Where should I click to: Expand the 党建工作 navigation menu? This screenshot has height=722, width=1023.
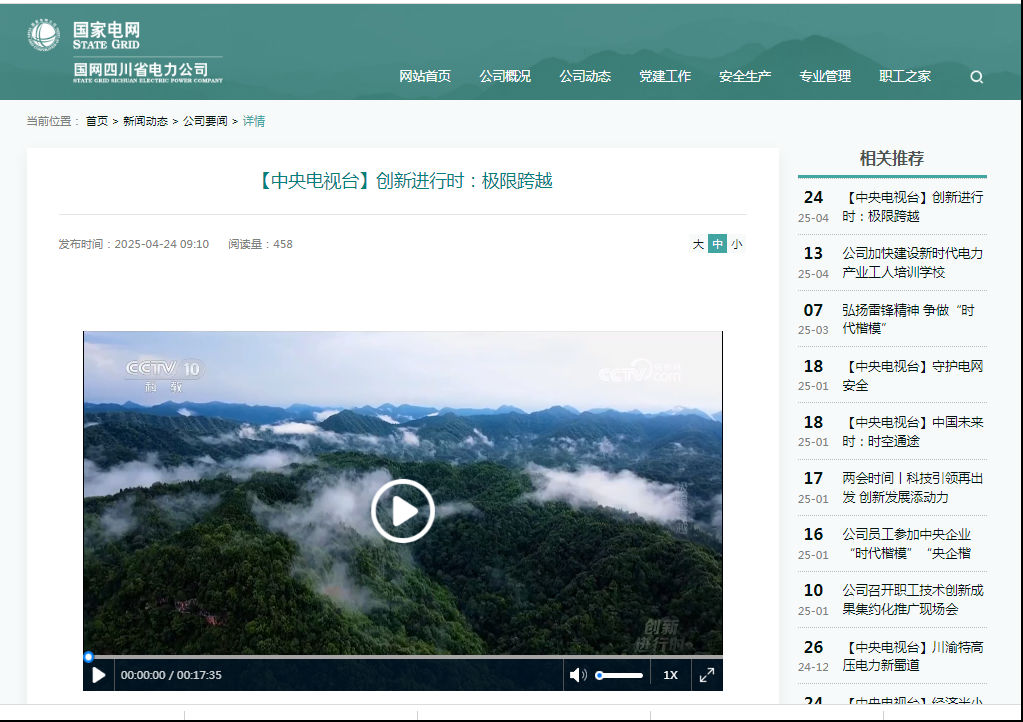click(x=665, y=76)
